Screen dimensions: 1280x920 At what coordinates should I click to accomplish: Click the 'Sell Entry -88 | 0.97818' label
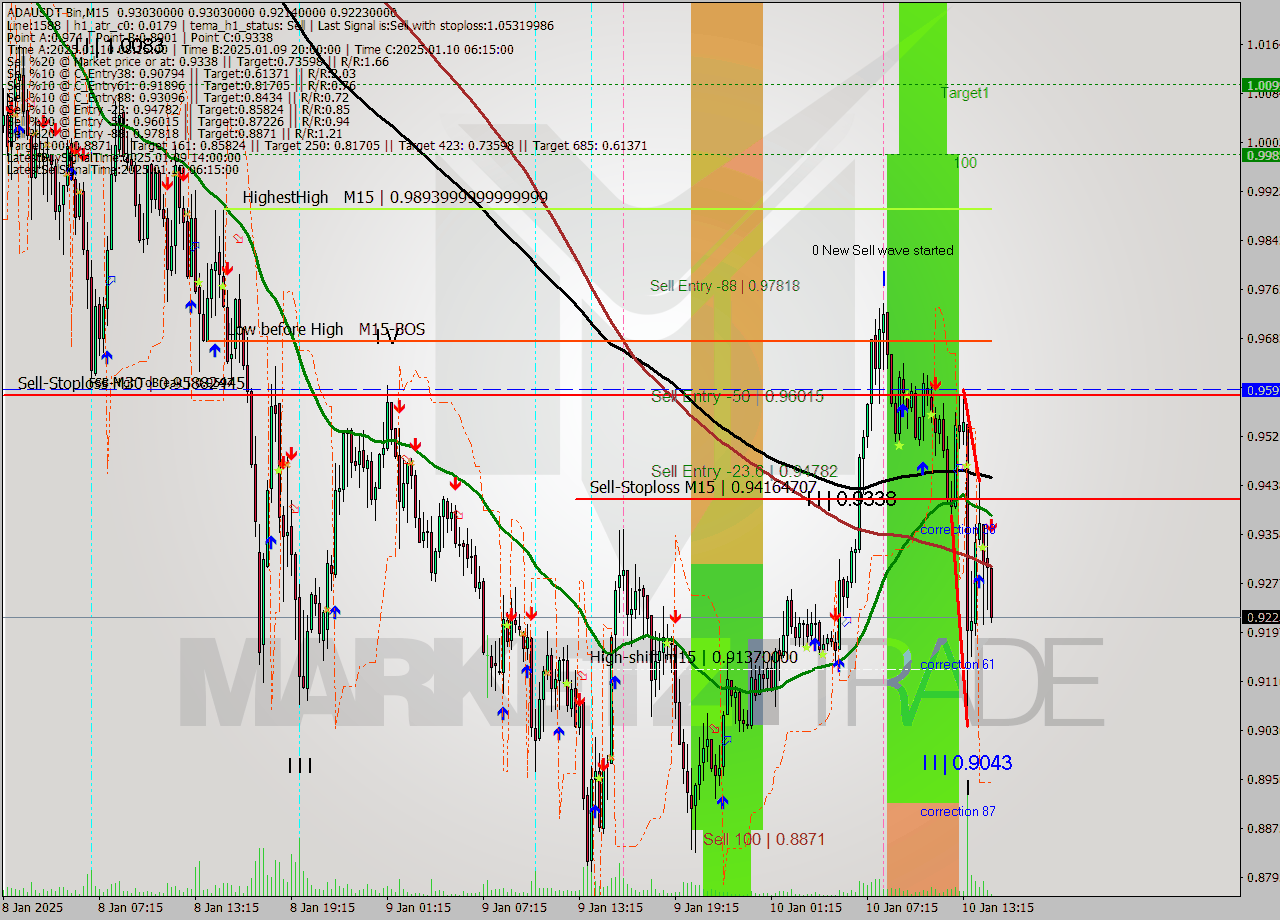click(x=725, y=286)
